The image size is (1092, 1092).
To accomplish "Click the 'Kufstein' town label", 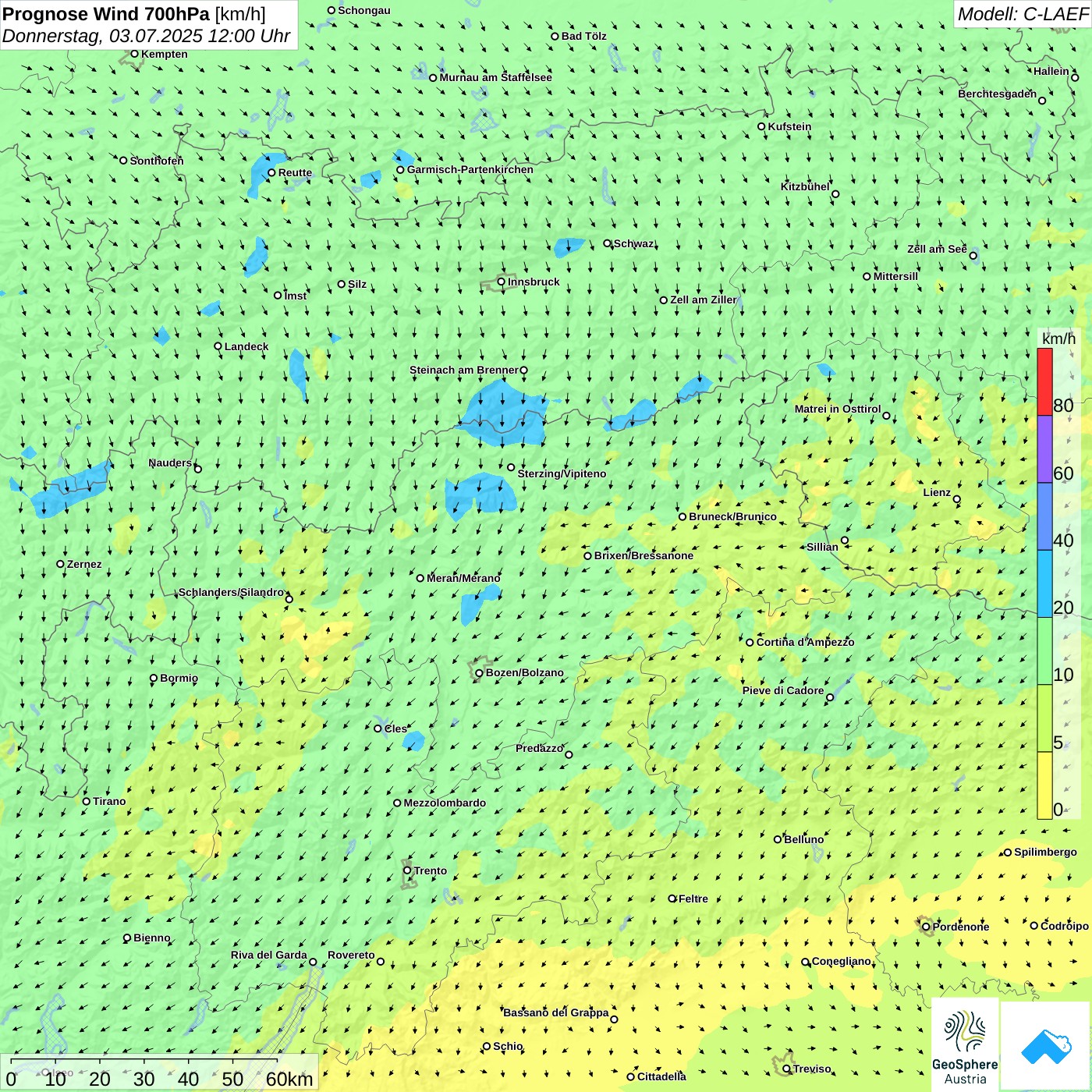I will tap(789, 126).
